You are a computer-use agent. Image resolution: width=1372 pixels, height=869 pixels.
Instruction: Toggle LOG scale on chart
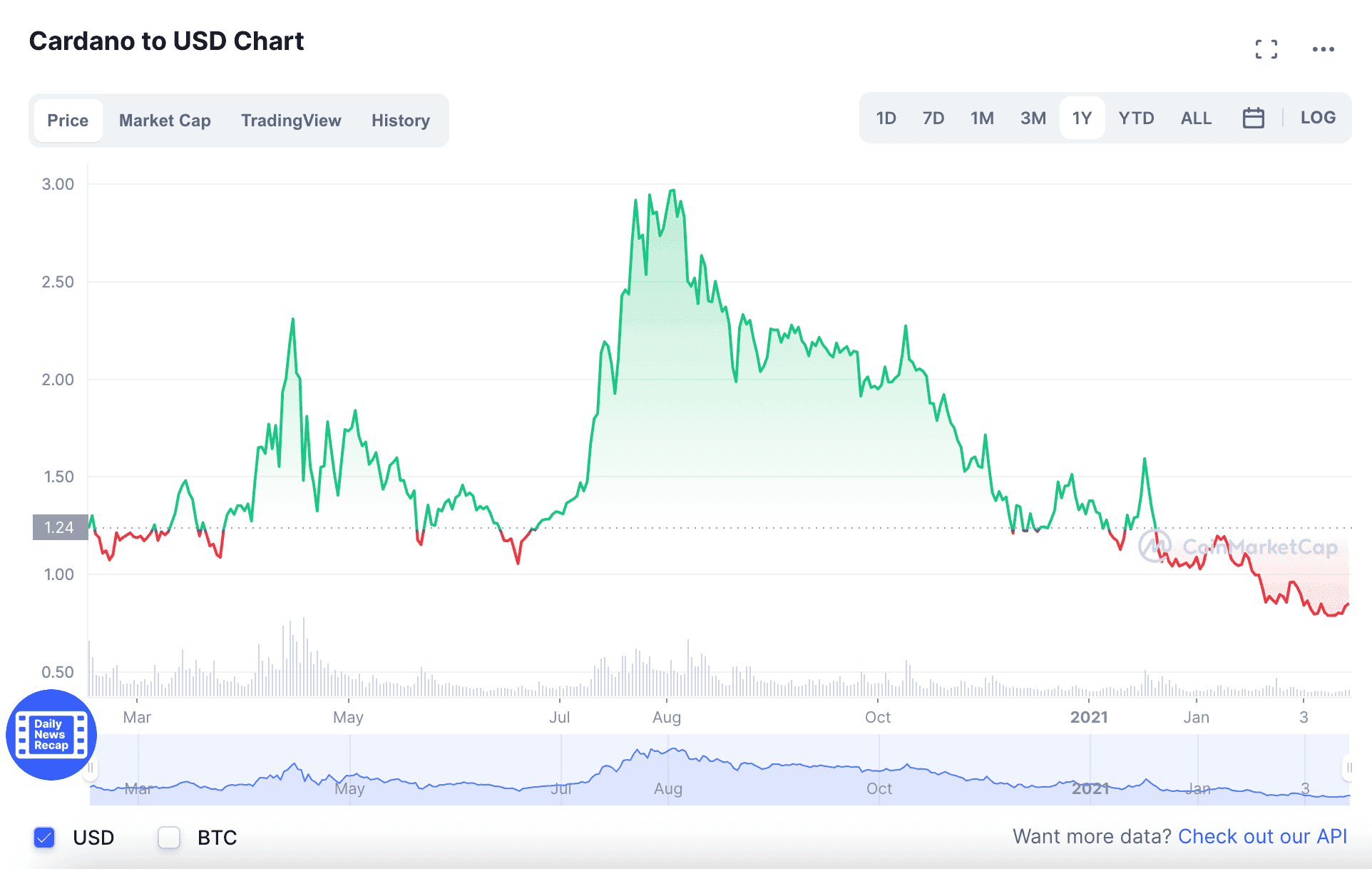(1318, 118)
